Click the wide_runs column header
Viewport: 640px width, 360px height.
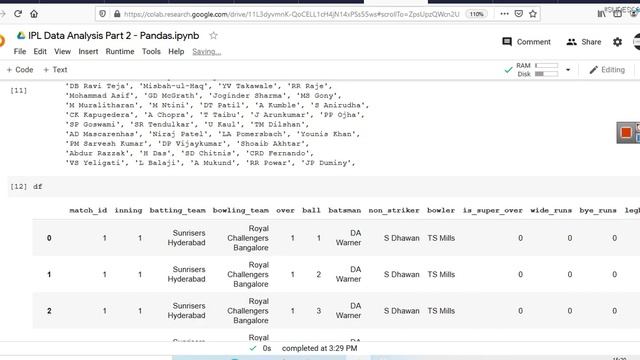(551, 210)
